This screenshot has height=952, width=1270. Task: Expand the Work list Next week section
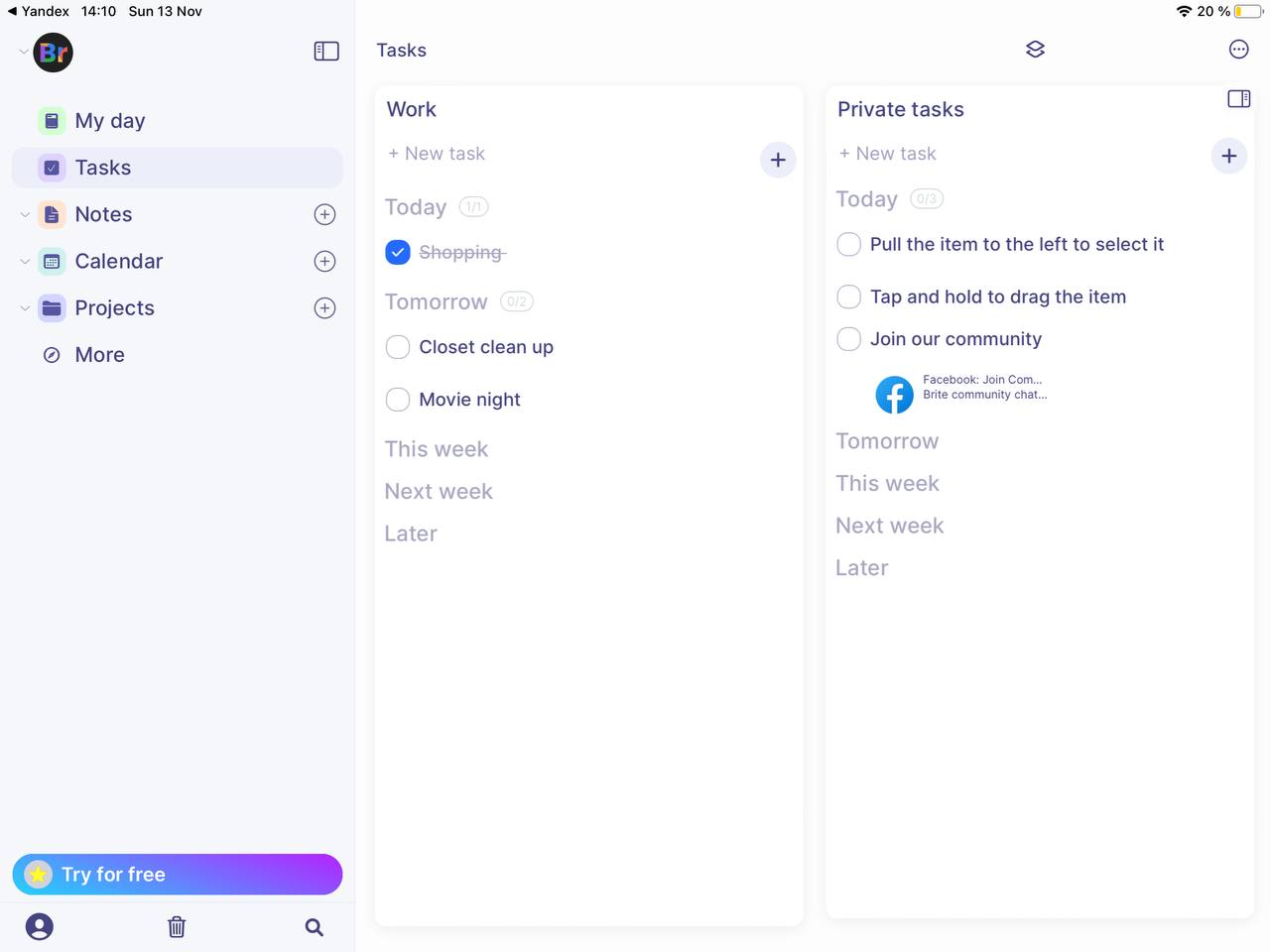439,492
